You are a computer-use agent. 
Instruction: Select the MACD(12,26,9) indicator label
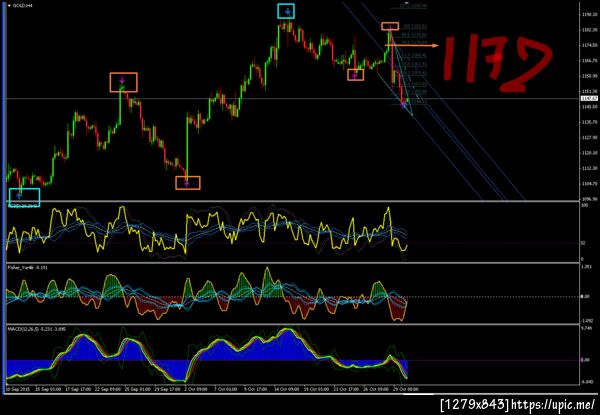pos(38,330)
